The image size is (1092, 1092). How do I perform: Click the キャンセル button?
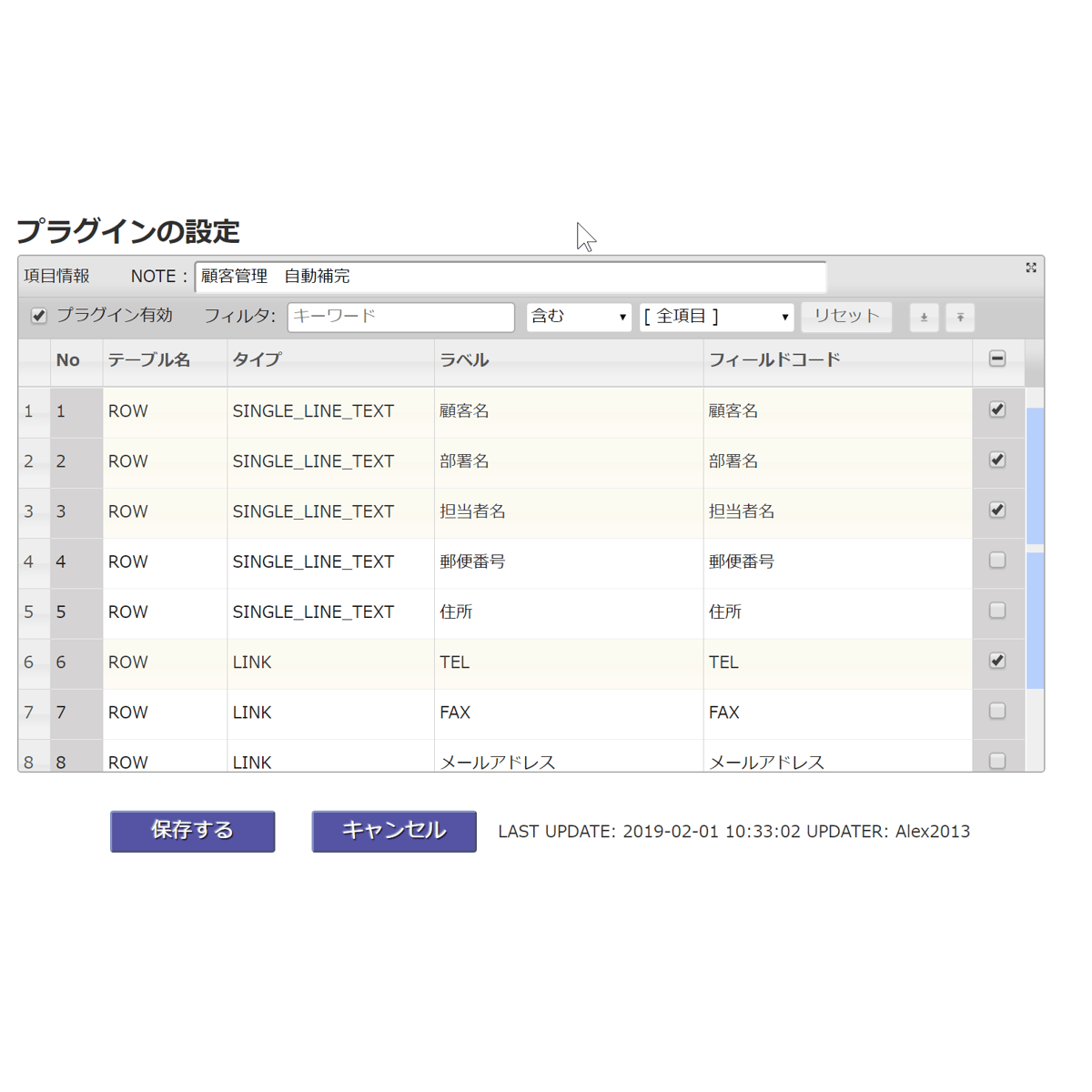coord(394,831)
